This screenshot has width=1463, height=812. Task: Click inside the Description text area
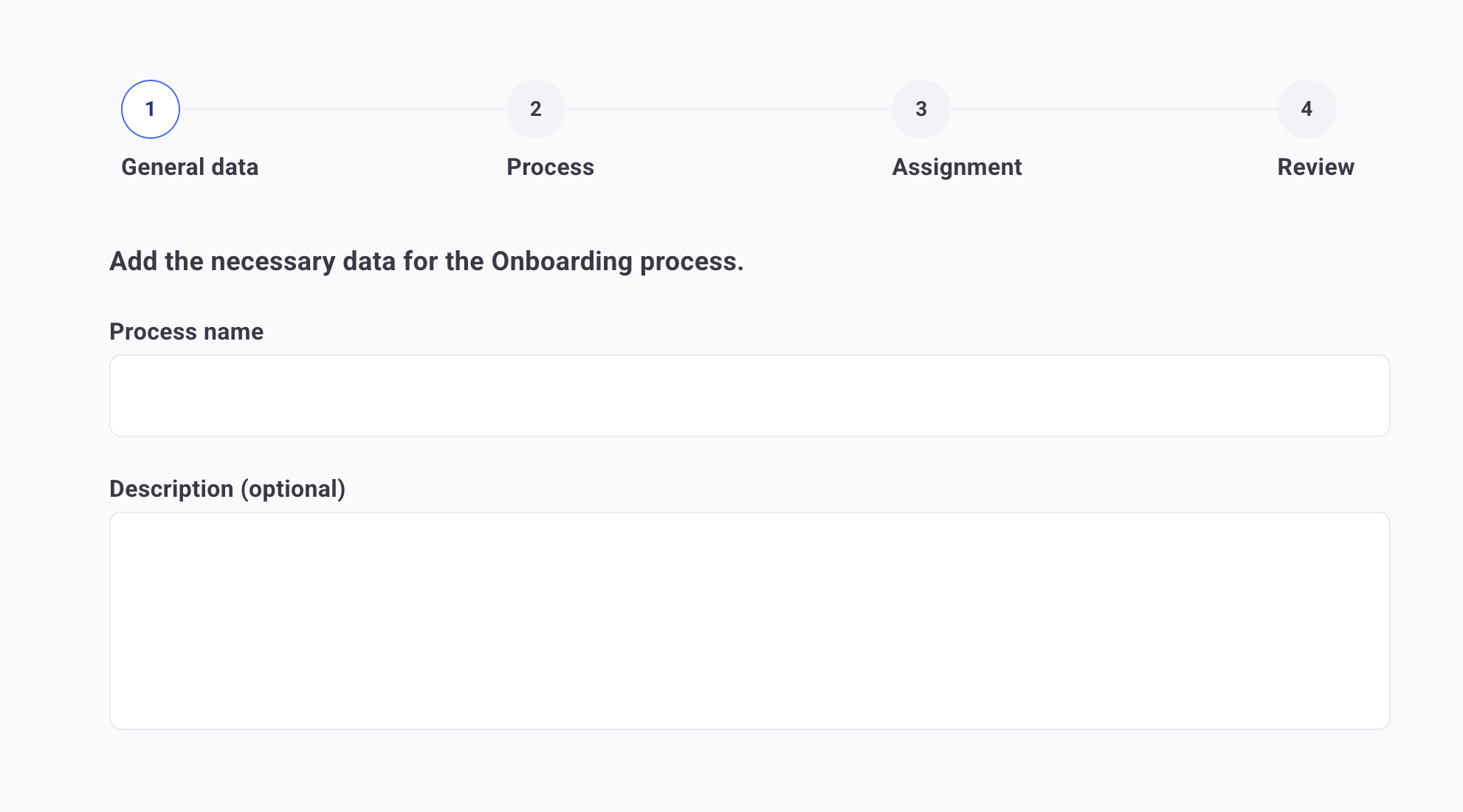click(749, 621)
